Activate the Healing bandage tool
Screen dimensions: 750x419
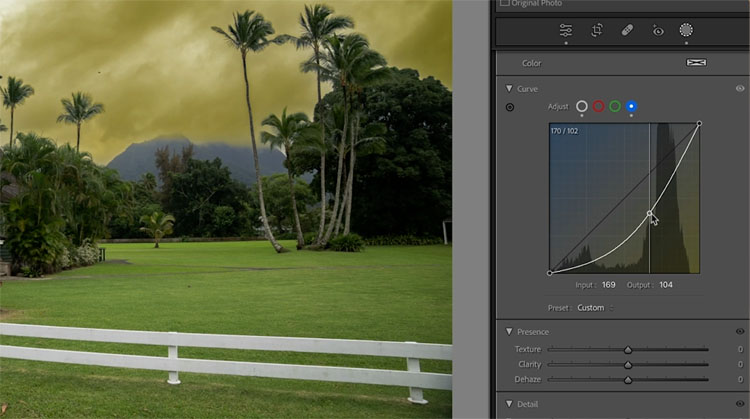tap(626, 30)
